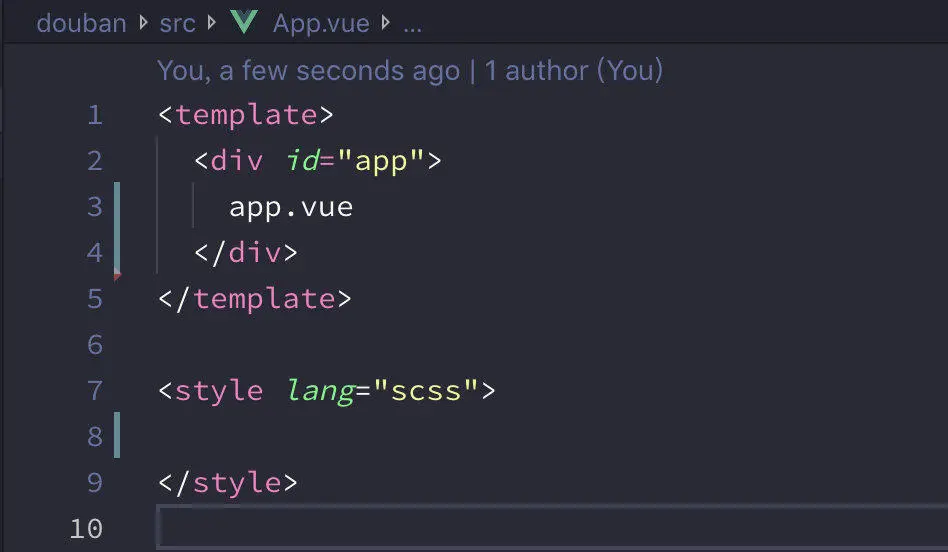Viewport: 948px width, 552px height.
Task: Select line number 5 in the gutter
Action: coord(95,299)
